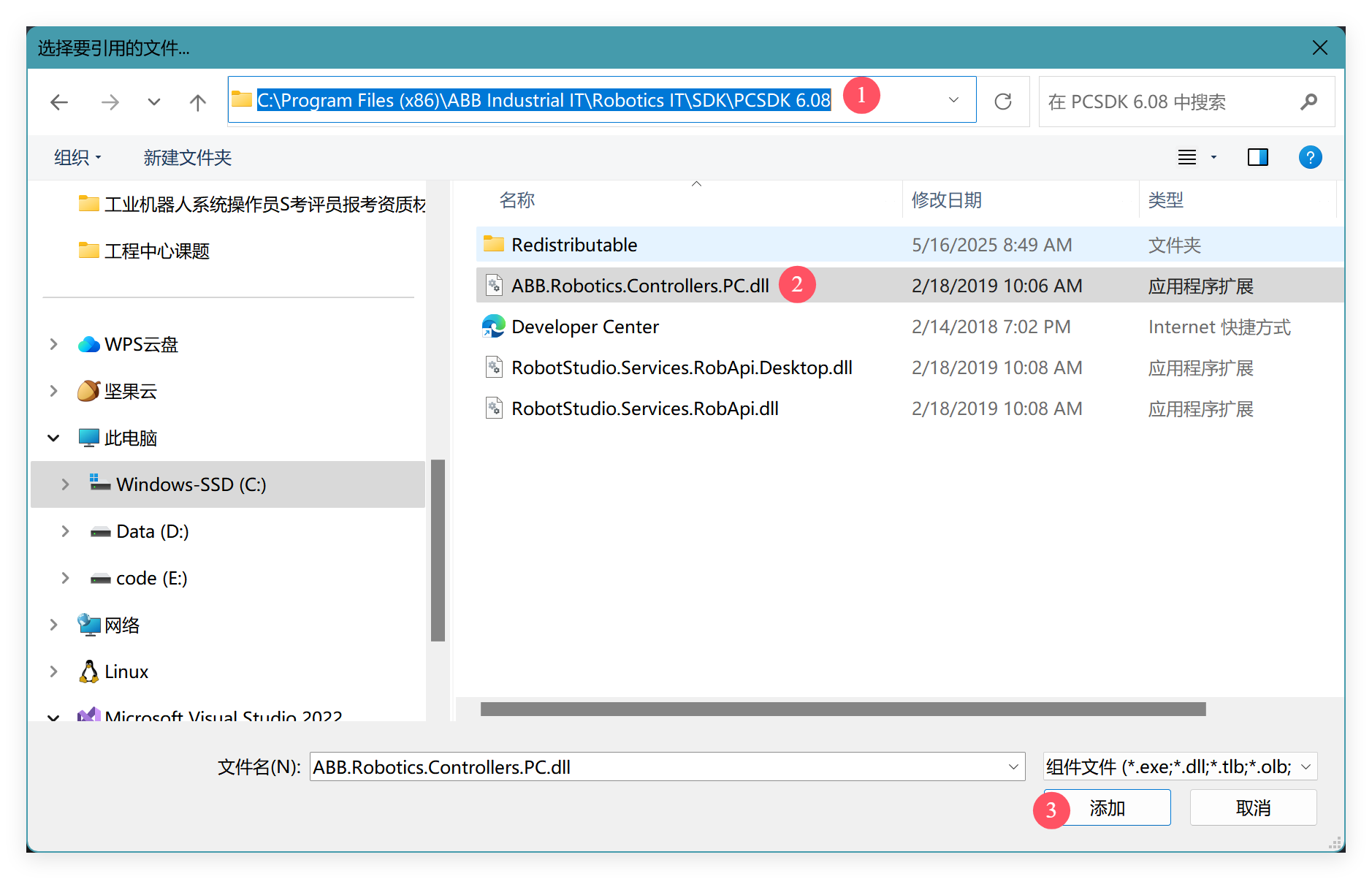Click the Redistributable folder icon
Screen dimensions: 1372x879
tap(494, 244)
